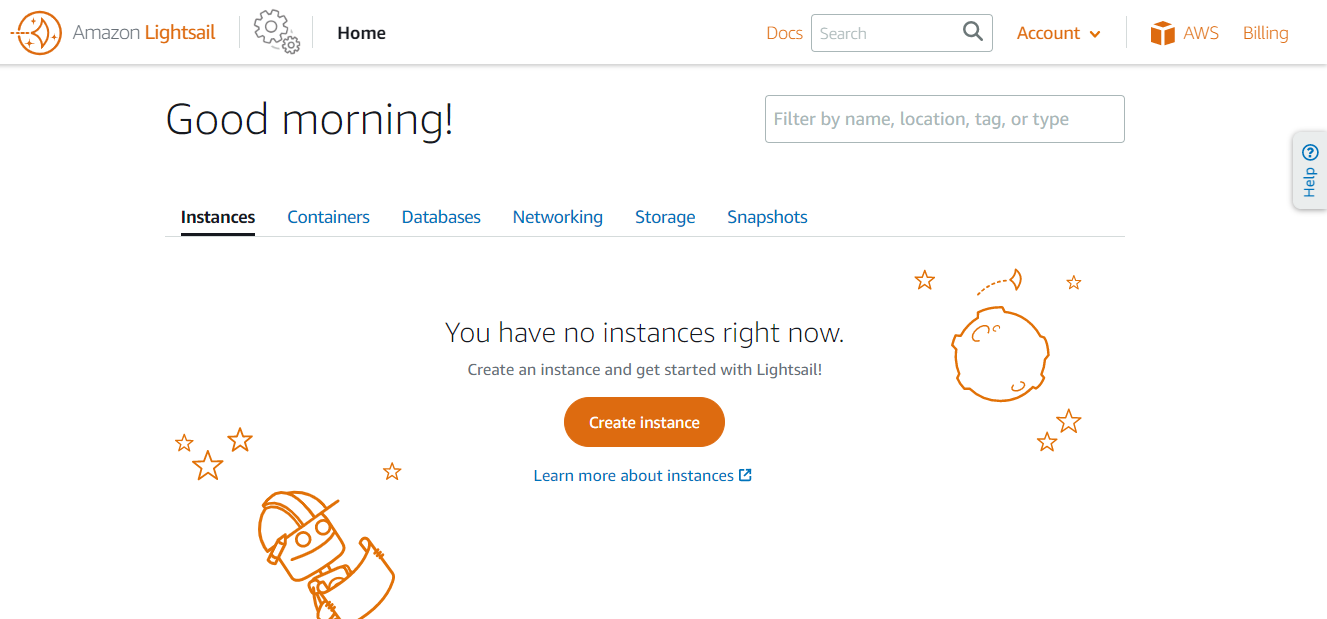The image size is (1327, 619).
Task: Open the Docs link
Action: [x=784, y=33]
